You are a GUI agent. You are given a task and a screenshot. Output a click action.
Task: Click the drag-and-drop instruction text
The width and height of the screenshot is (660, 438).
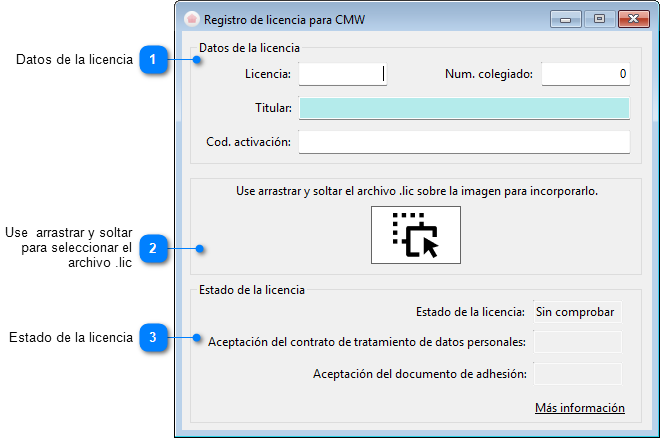[417, 191]
